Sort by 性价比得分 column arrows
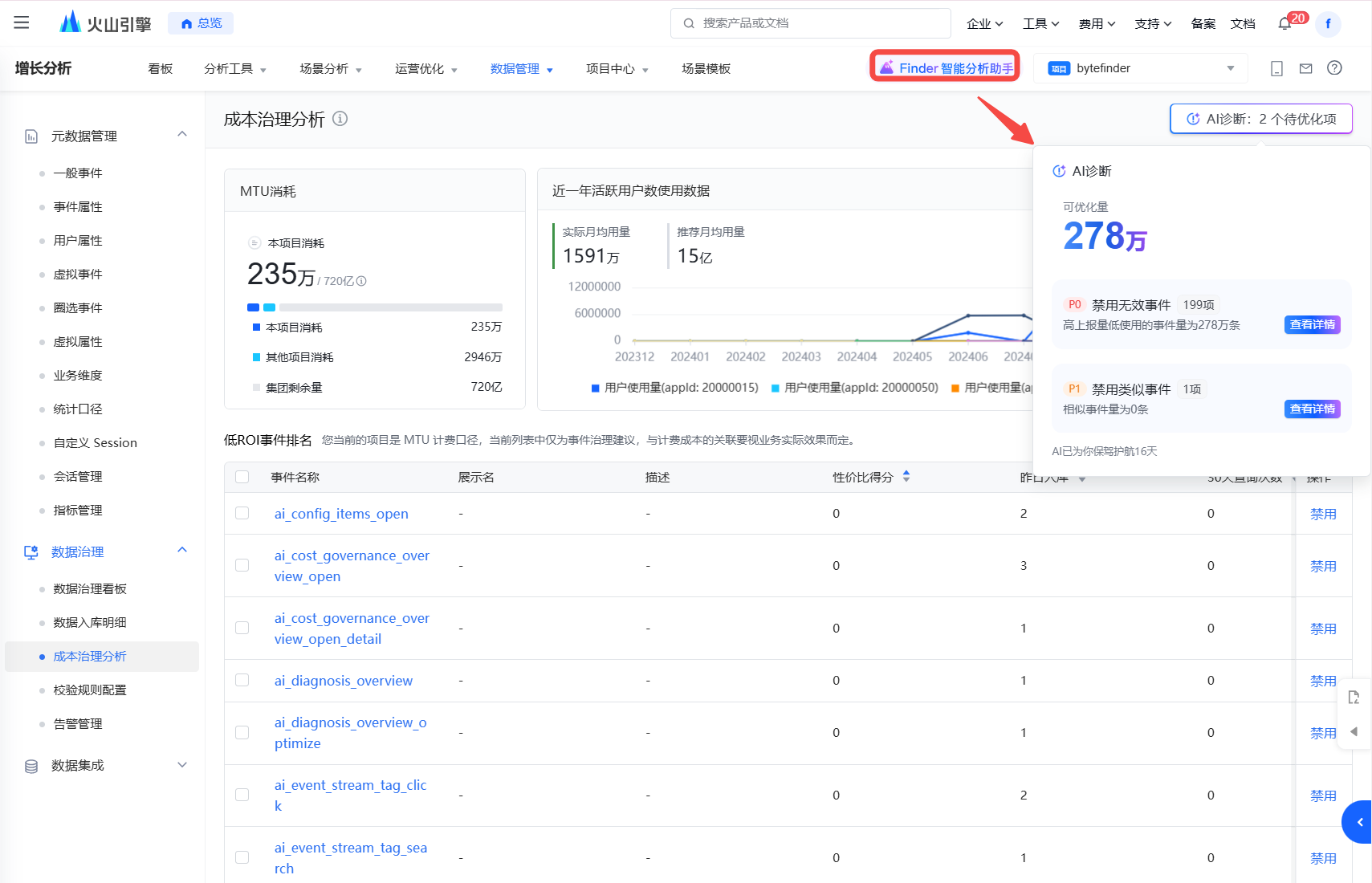 click(x=906, y=477)
